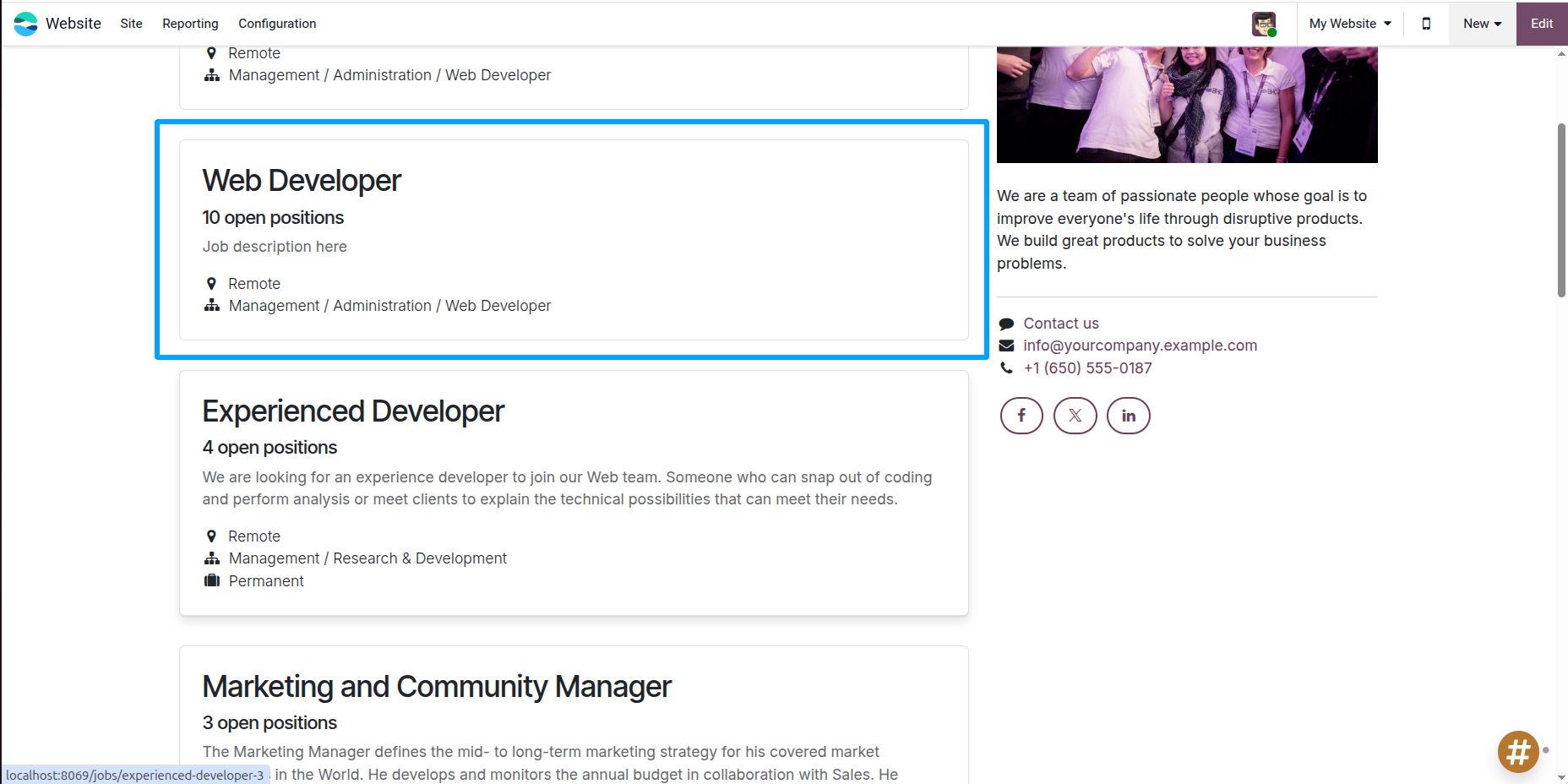Screen dimensions: 1568x784
Task: Select the X social media icon
Action: click(x=1075, y=415)
